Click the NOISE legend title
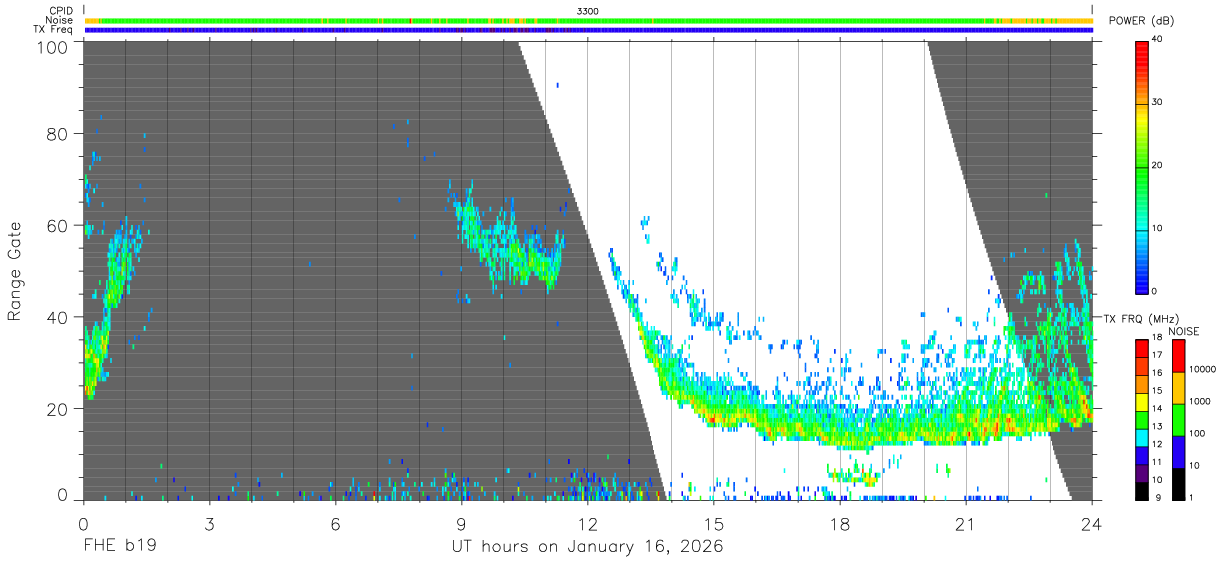 pyautogui.click(x=1183, y=331)
